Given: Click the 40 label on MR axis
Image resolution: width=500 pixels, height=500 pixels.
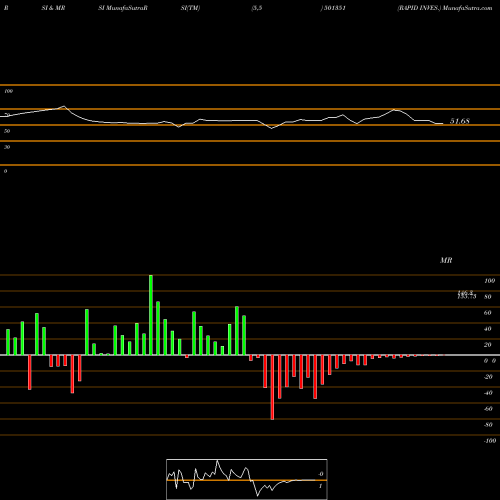Looking at the screenshot, I should [488, 329].
